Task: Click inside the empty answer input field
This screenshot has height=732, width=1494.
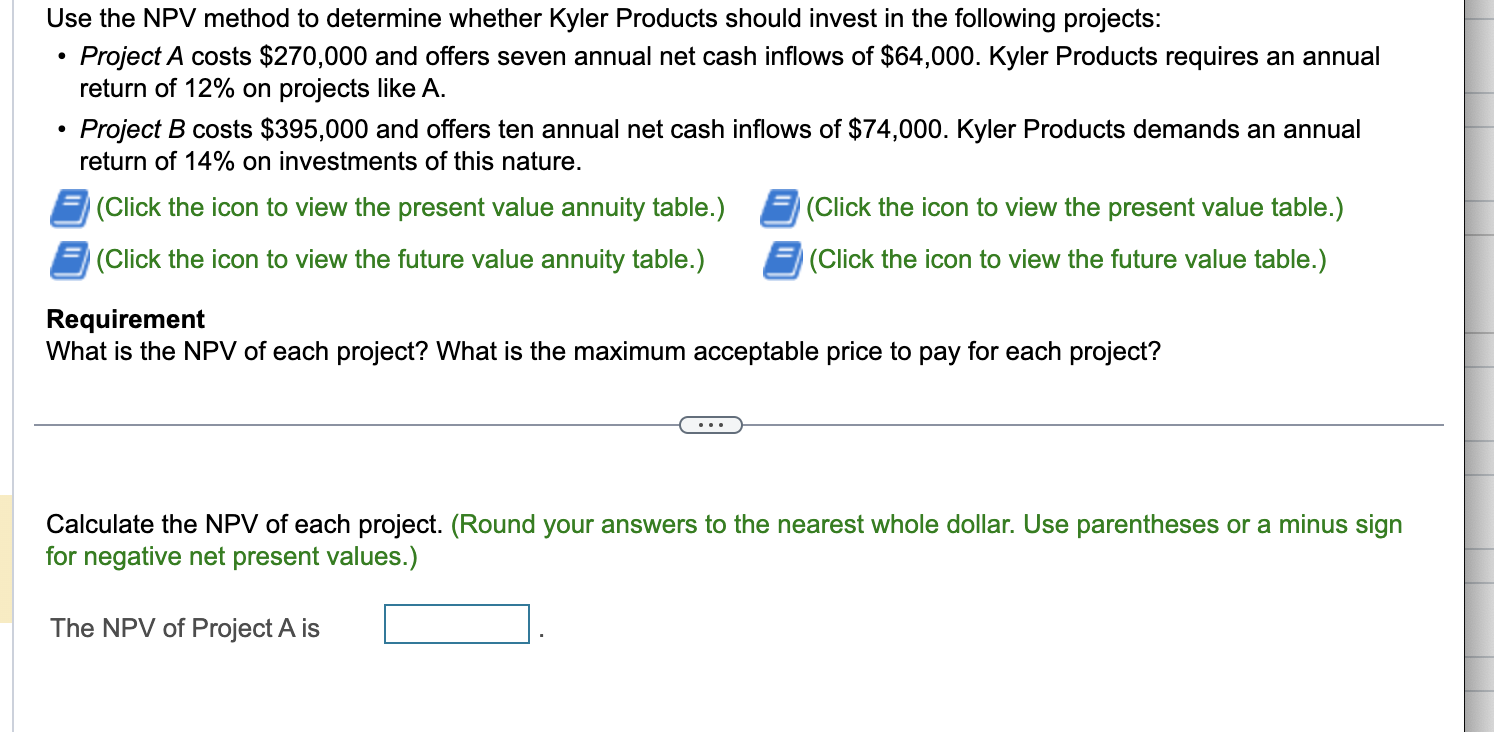Action: click(x=456, y=625)
